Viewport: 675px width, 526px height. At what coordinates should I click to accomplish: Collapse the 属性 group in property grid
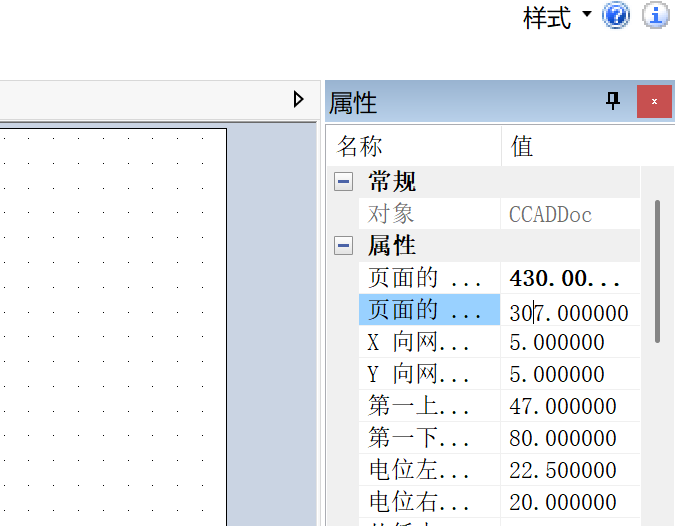click(x=343, y=245)
